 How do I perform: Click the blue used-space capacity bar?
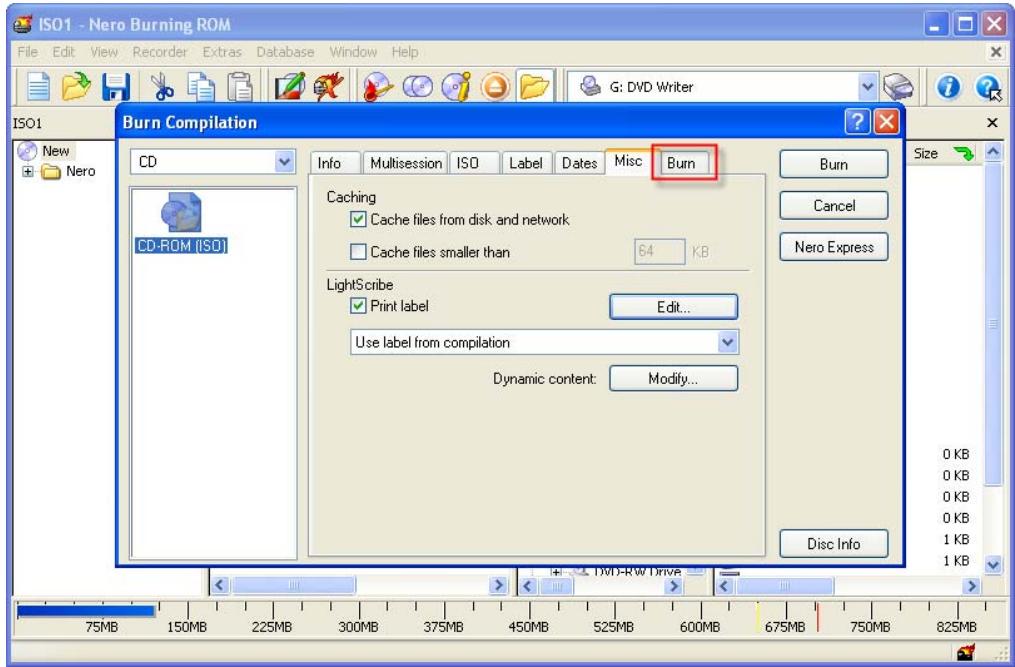pos(85,611)
